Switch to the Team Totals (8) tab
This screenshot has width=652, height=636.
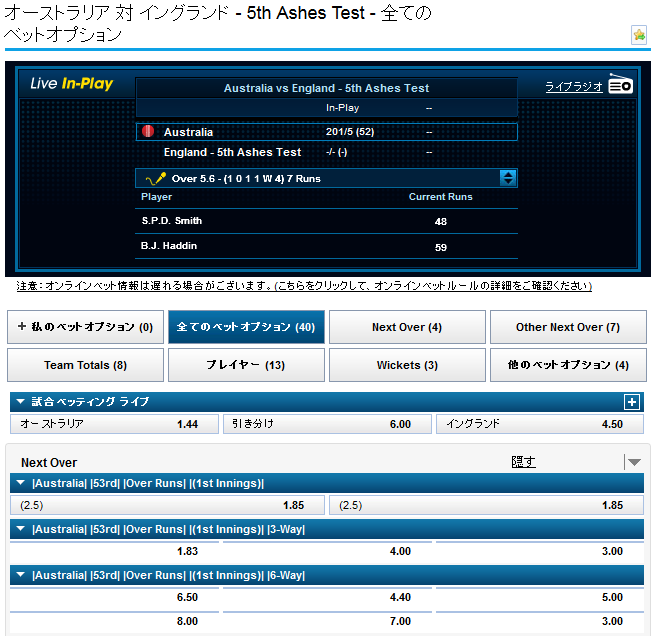coord(85,366)
